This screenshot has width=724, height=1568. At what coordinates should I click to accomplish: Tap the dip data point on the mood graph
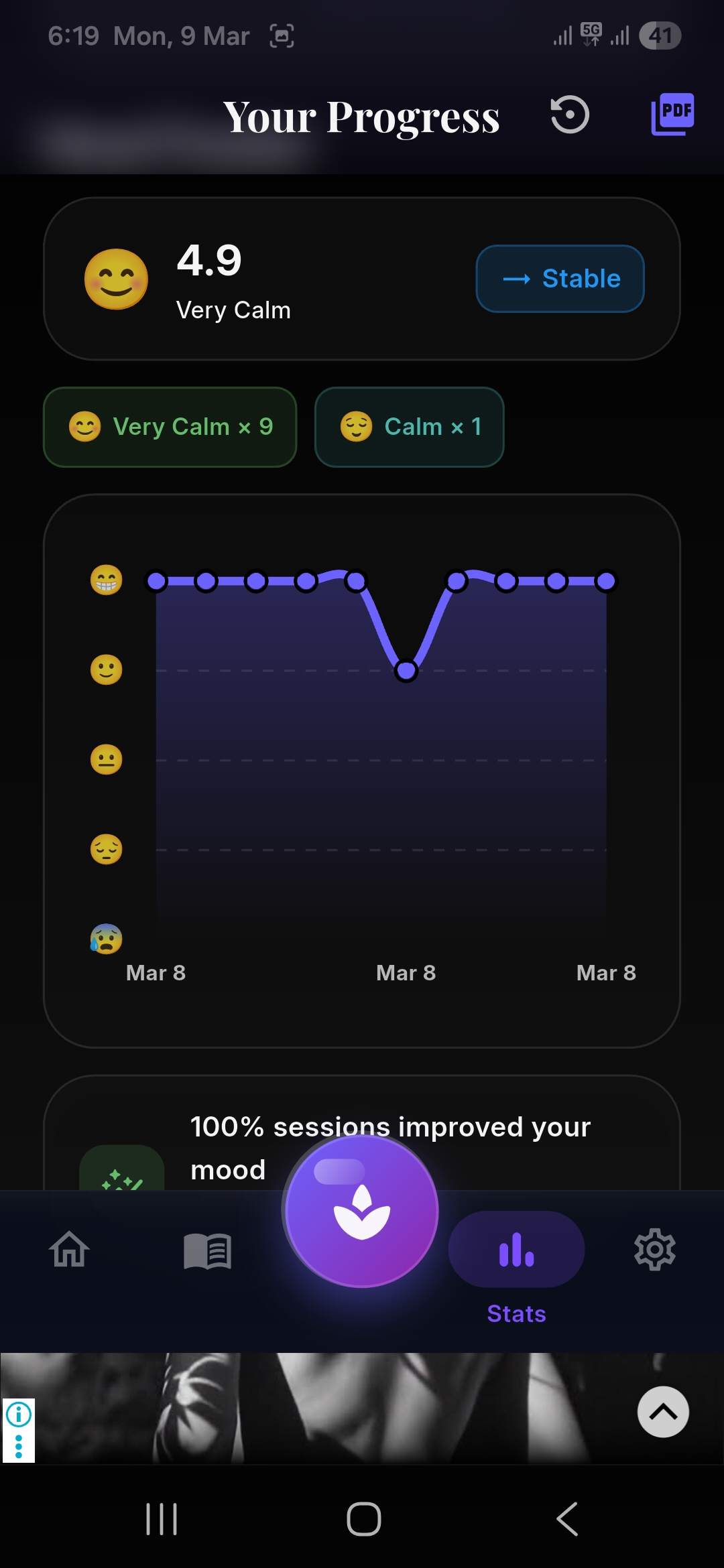click(406, 670)
